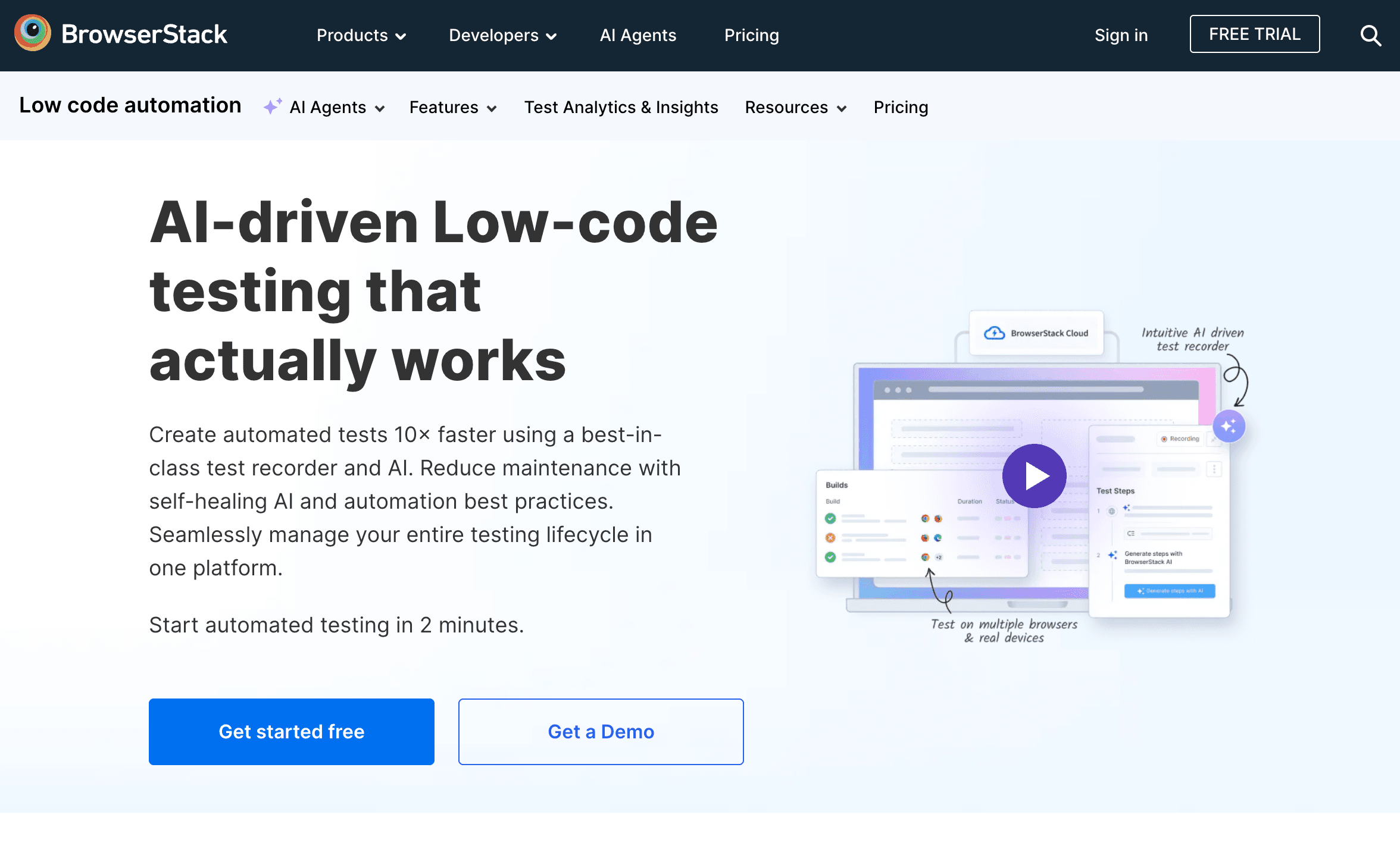1400x852 pixels.
Task: Open search using the magnifier icon
Action: [x=1371, y=36]
